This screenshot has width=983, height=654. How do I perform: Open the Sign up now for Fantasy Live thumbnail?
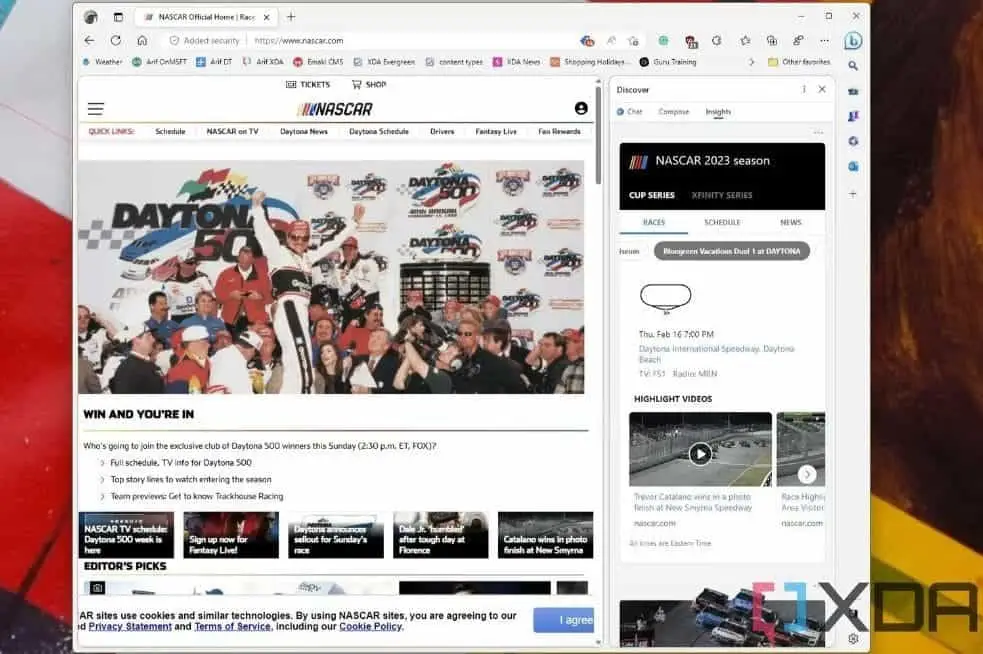point(231,535)
